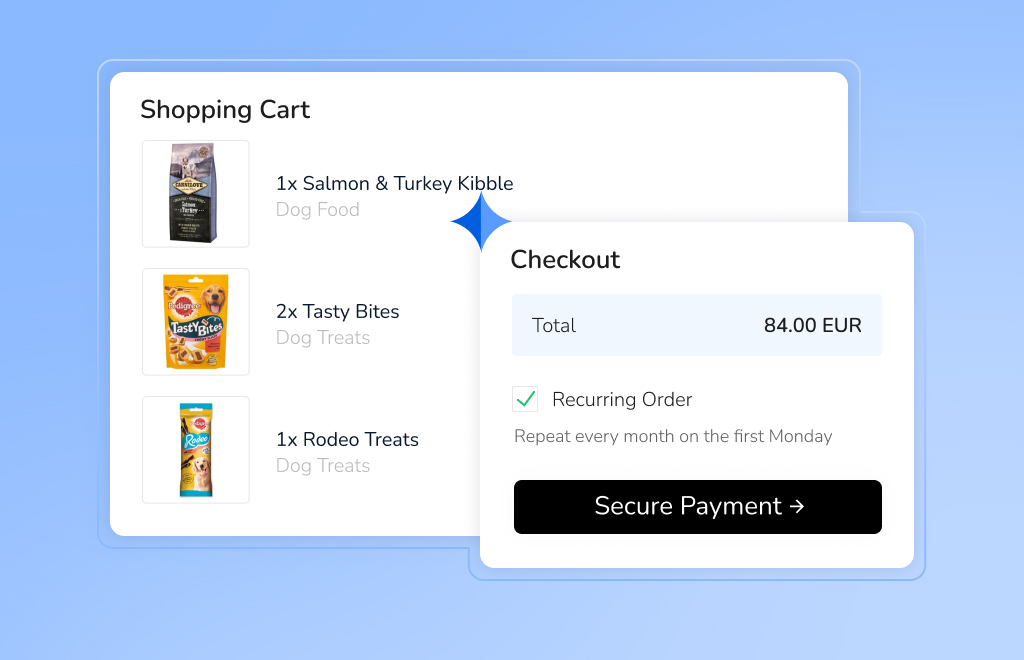The height and width of the screenshot is (660, 1024).
Task: Open the Salmon & Turkey Kibble product image
Action: (196, 194)
